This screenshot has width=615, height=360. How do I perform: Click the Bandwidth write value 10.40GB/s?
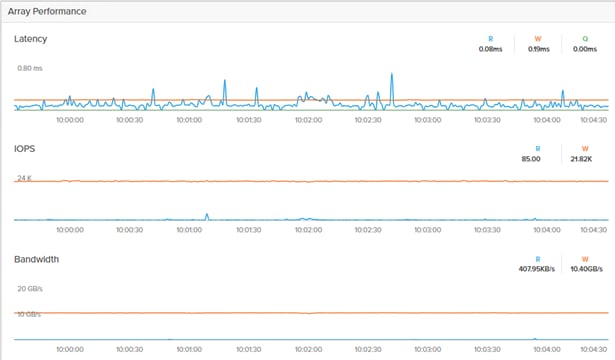point(586,269)
